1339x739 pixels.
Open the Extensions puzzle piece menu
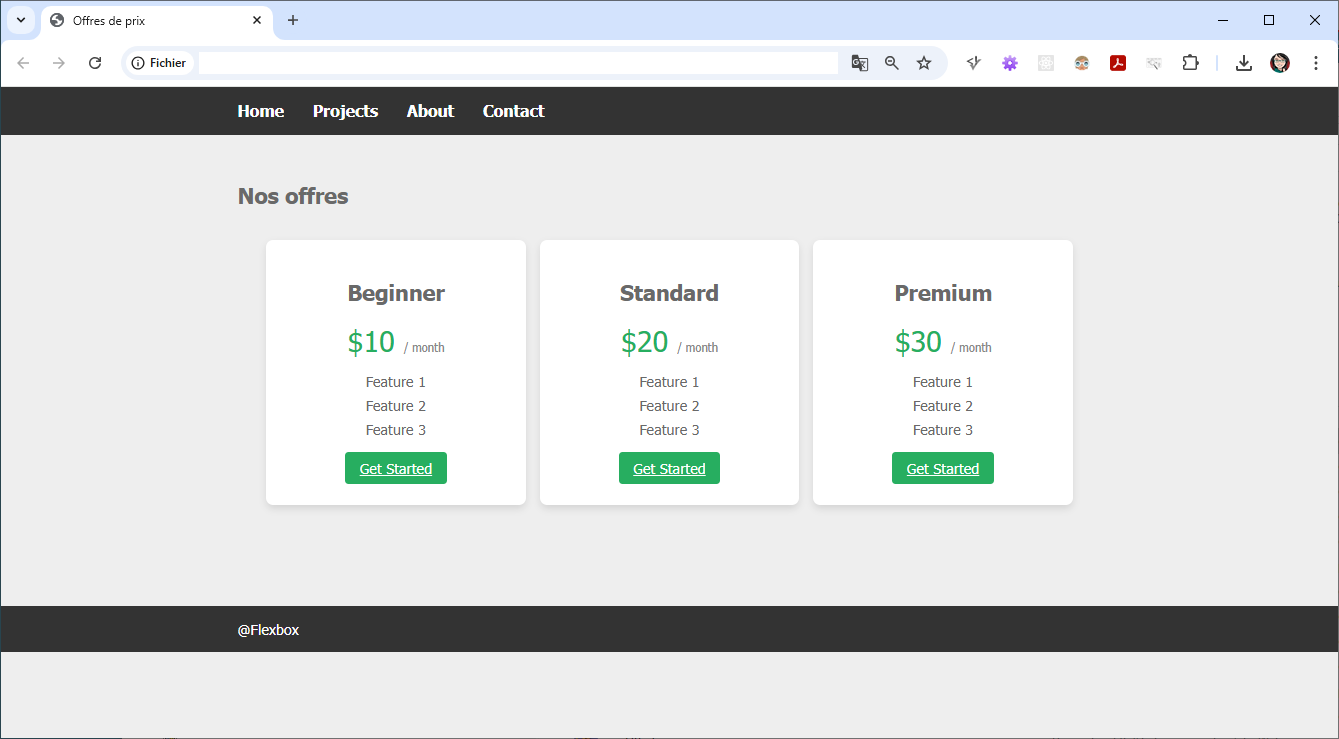pyautogui.click(x=1190, y=63)
